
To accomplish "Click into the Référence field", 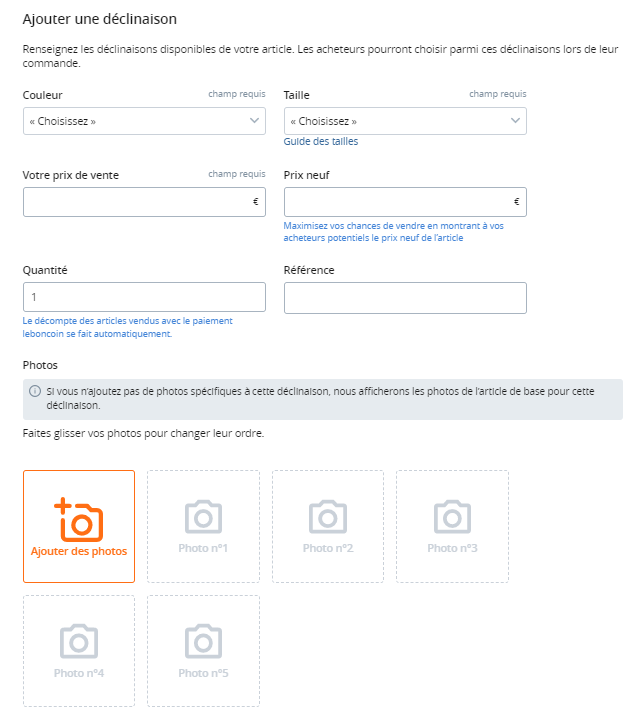I will click(405, 298).
